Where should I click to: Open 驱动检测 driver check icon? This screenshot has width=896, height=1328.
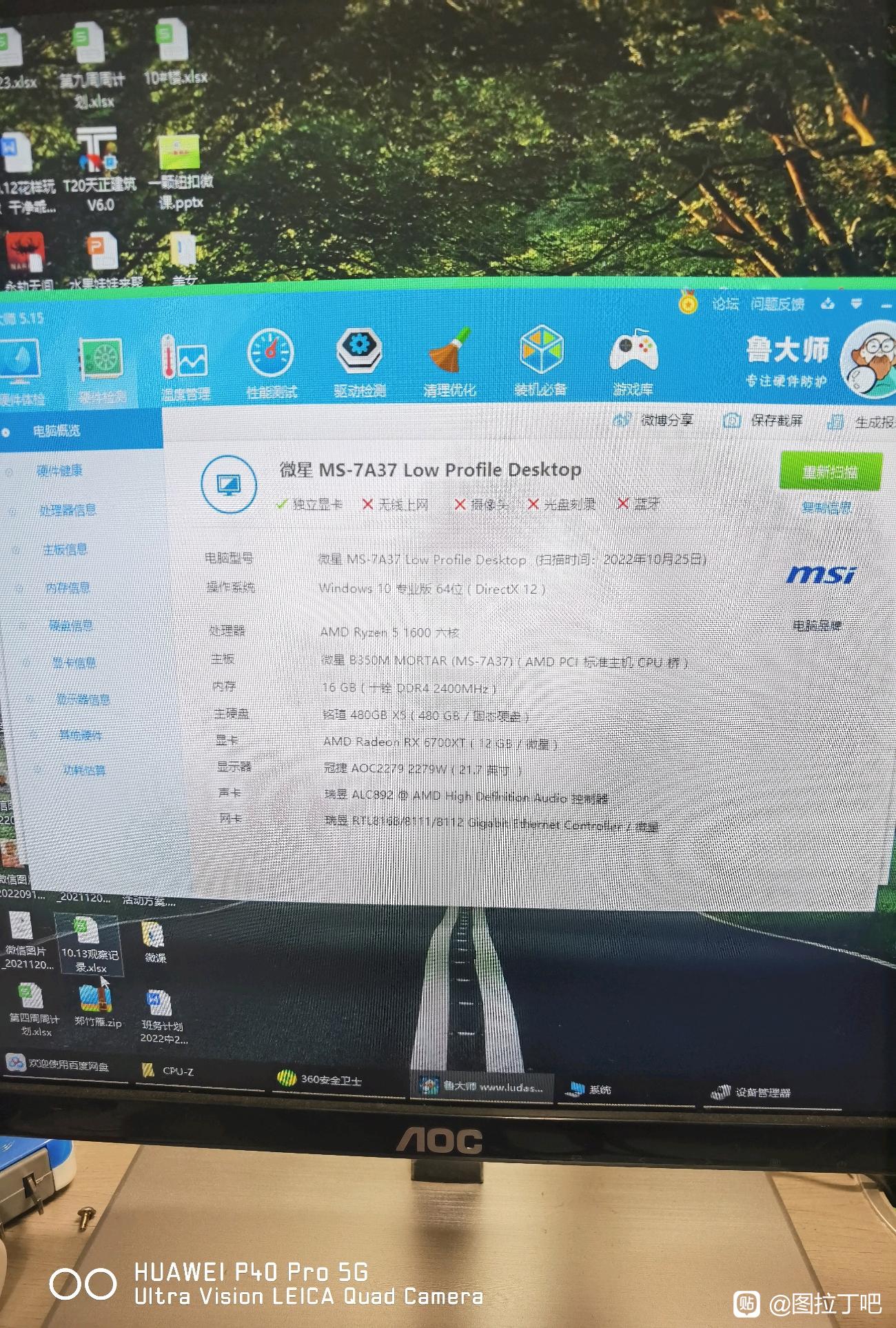(x=359, y=363)
